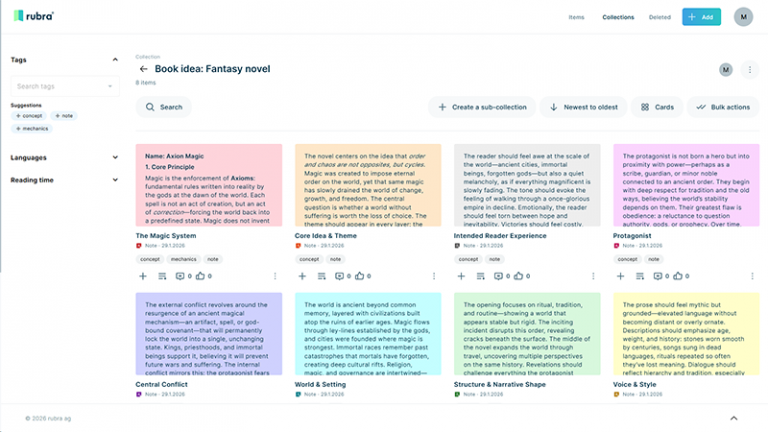Add the 'mechanics' suggested tag filter

[x=31, y=129]
